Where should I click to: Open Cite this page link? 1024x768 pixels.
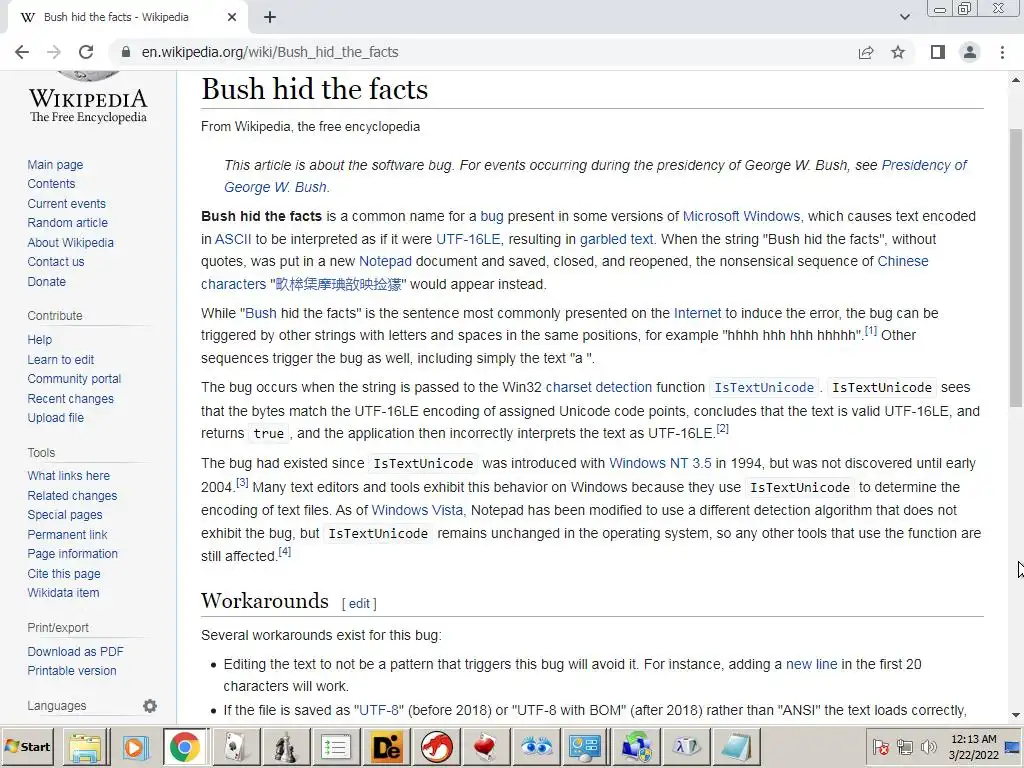[64, 573]
